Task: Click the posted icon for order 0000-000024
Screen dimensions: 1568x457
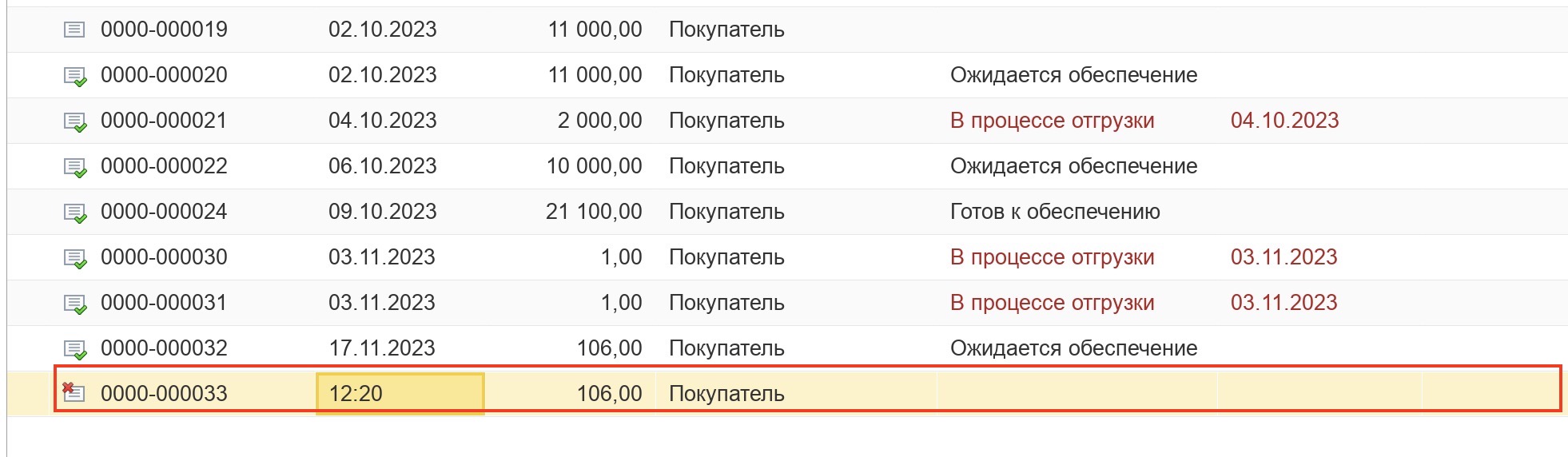Action: tap(75, 213)
